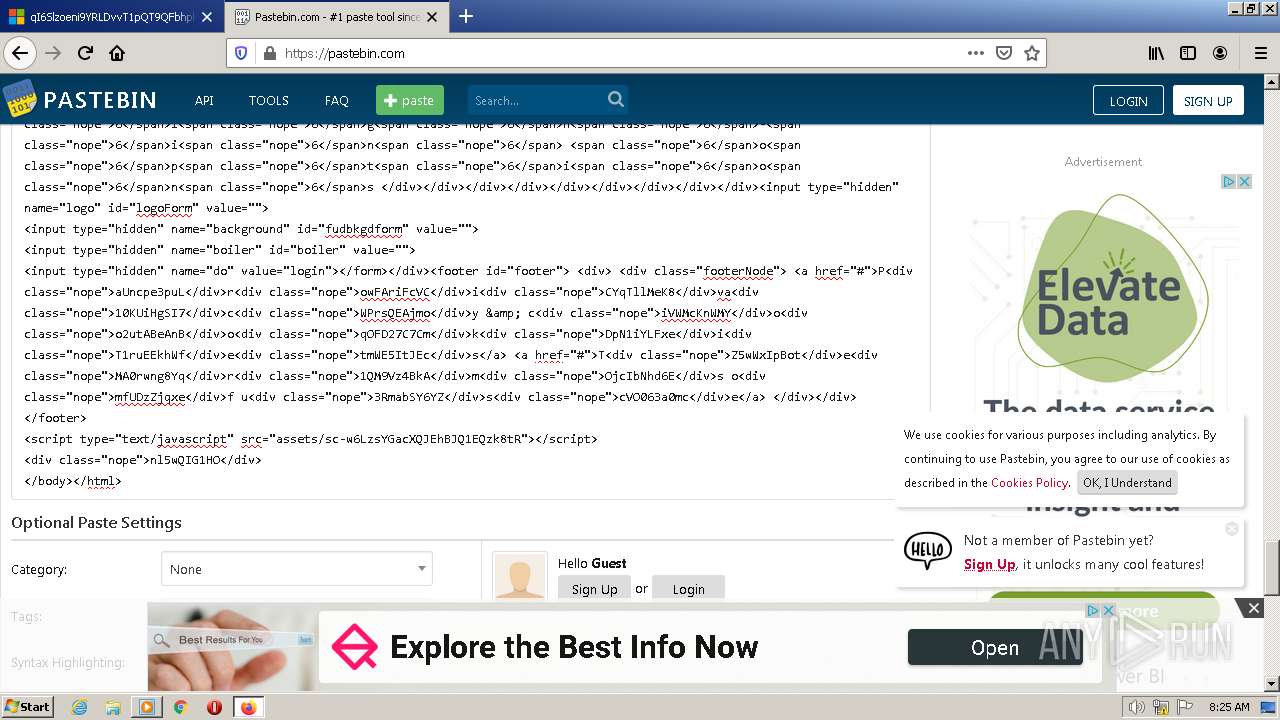Image resolution: width=1280 pixels, height=720 pixels.
Task: Click Sign Up button under Hello Guest
Action: click(594, 589)
